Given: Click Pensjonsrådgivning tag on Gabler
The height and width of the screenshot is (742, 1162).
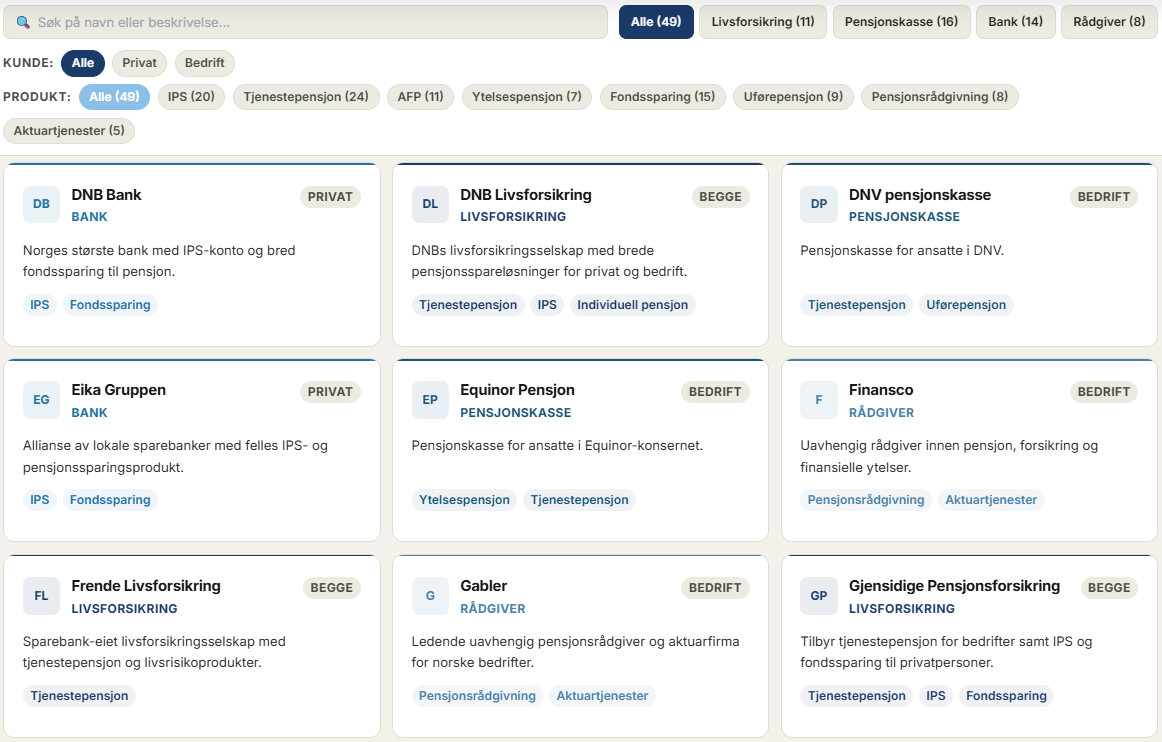Looking at the screenshot, I should click(477, 696).
